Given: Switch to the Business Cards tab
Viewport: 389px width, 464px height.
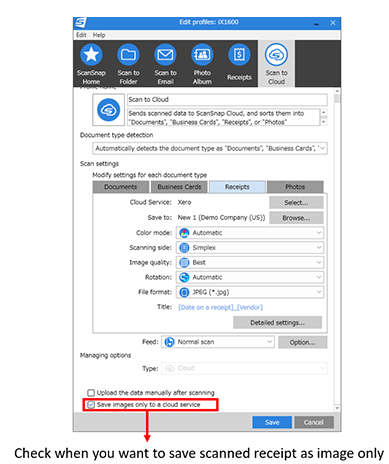Looking at the screenshot, I should [179, 187].
